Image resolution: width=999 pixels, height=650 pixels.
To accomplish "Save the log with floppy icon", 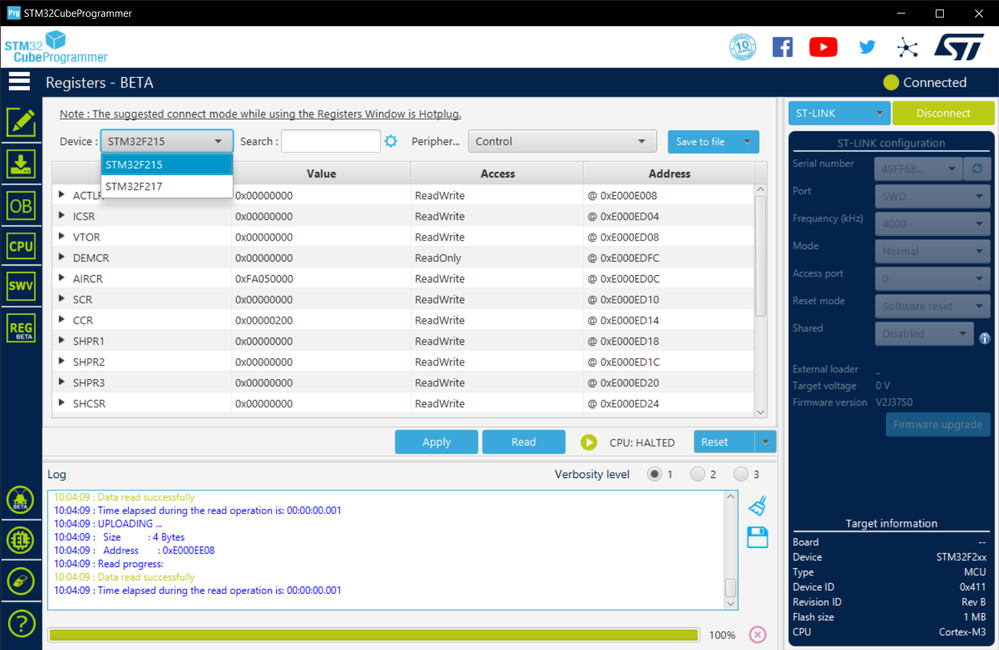I will (x=758, y=537).
